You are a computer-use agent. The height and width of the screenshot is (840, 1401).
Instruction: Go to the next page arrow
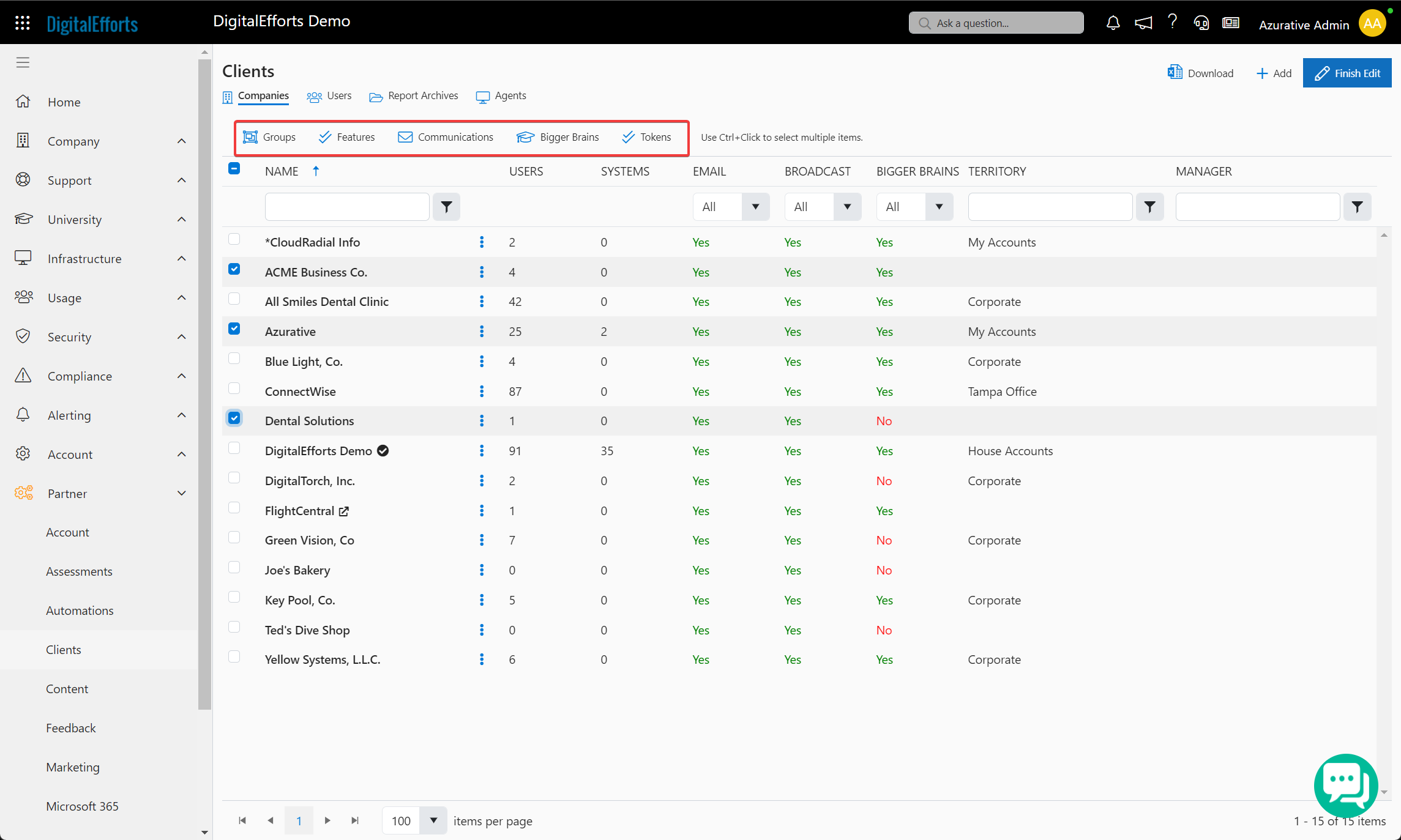327,820
